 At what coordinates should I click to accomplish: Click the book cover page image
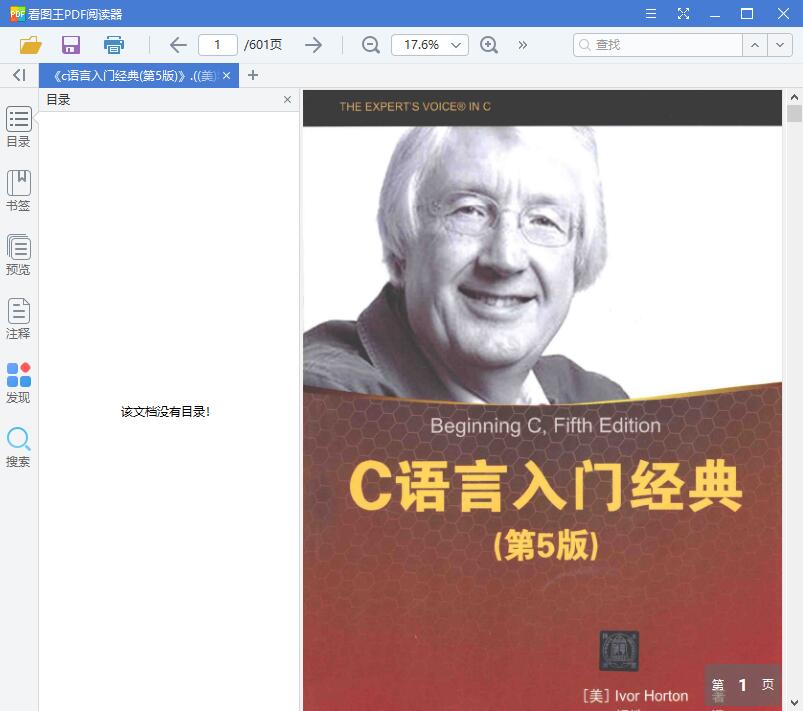click(x=542, y=400)
